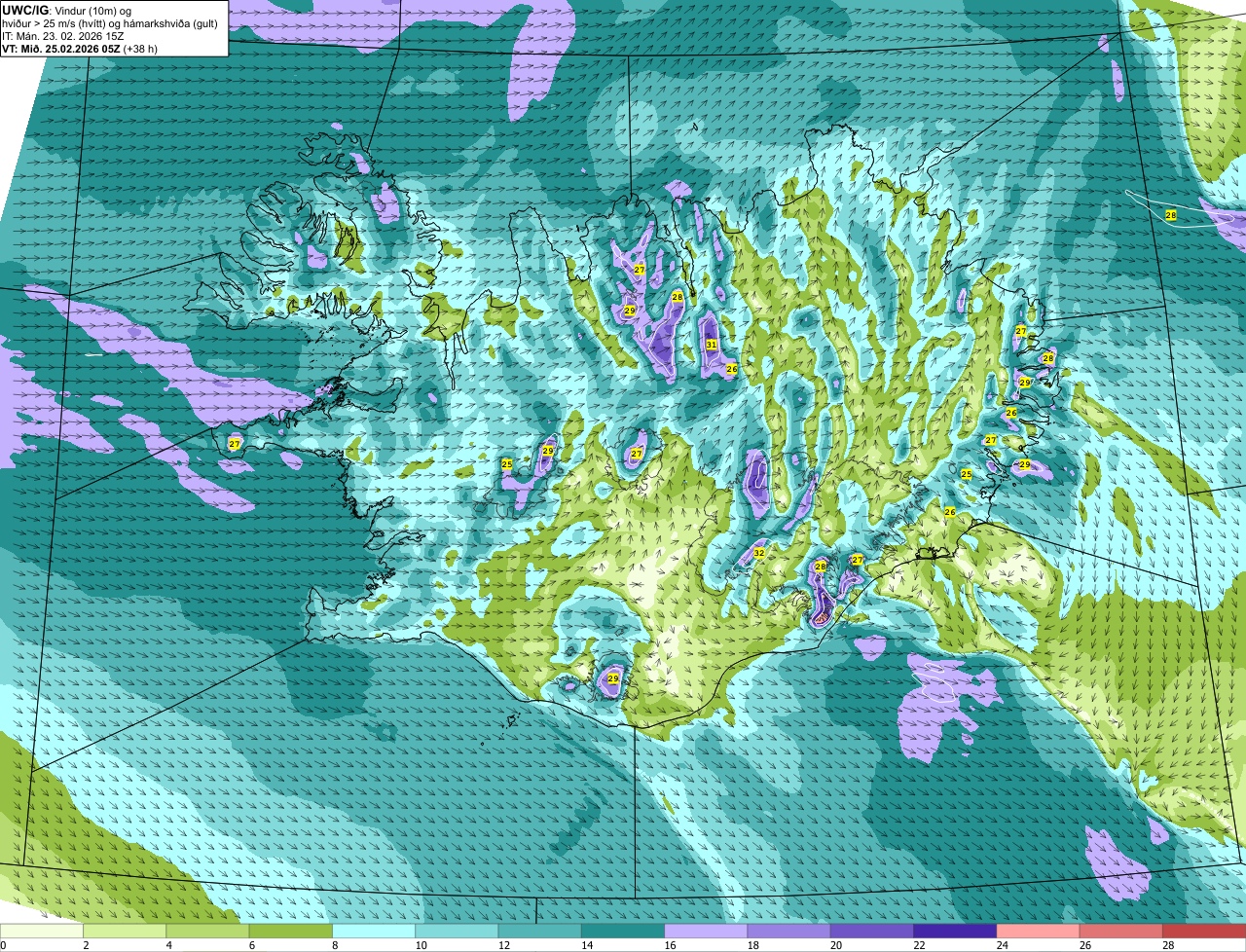Select the 'Vindur (10m) og' header text

click(92, 10)
